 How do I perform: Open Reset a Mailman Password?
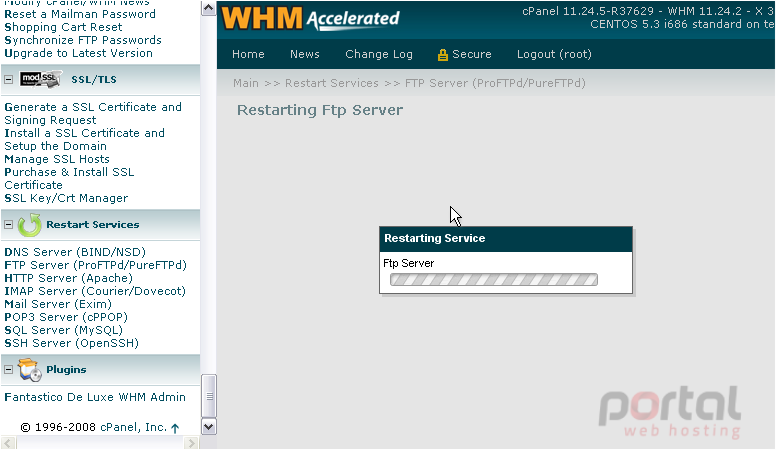(80, 14)
